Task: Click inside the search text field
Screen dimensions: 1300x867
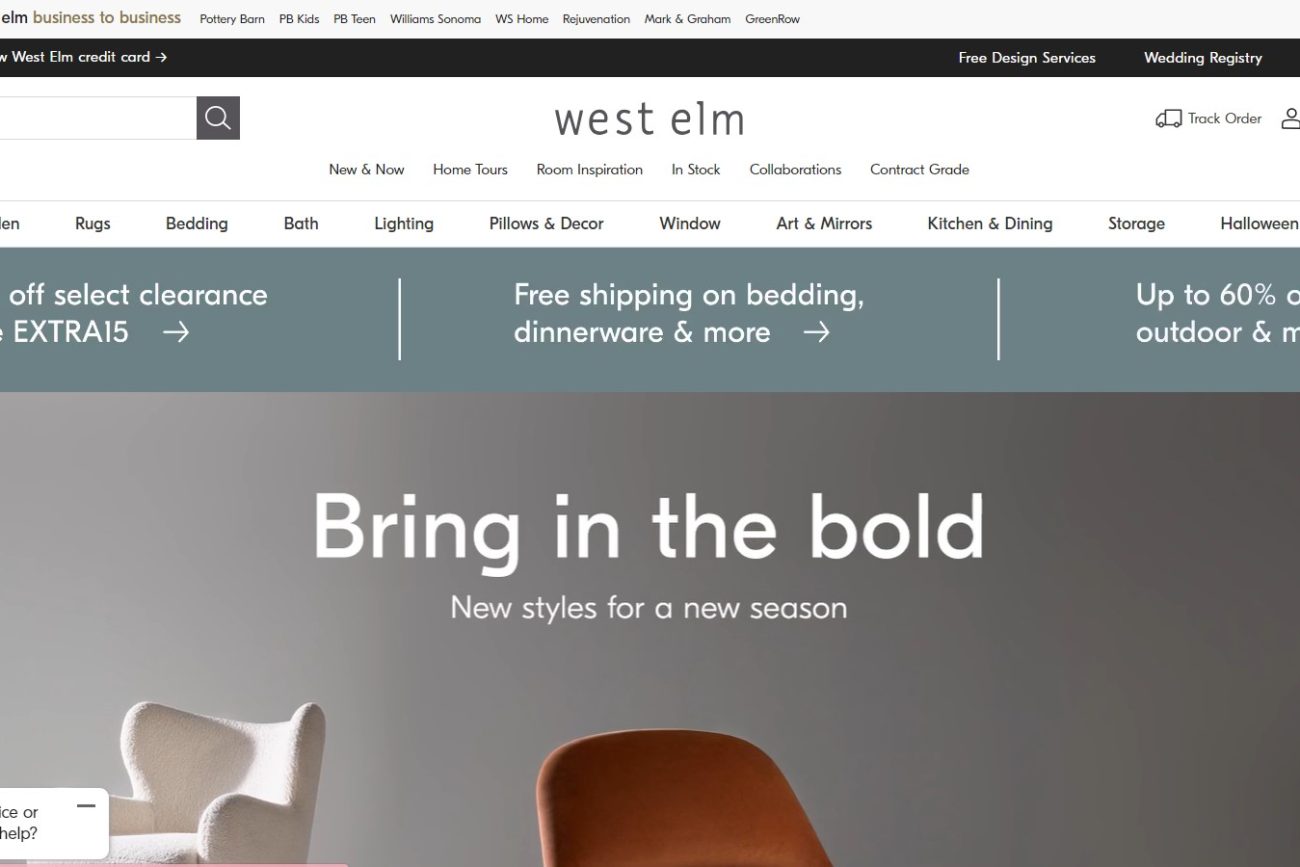Action: [x=98, y=118]
